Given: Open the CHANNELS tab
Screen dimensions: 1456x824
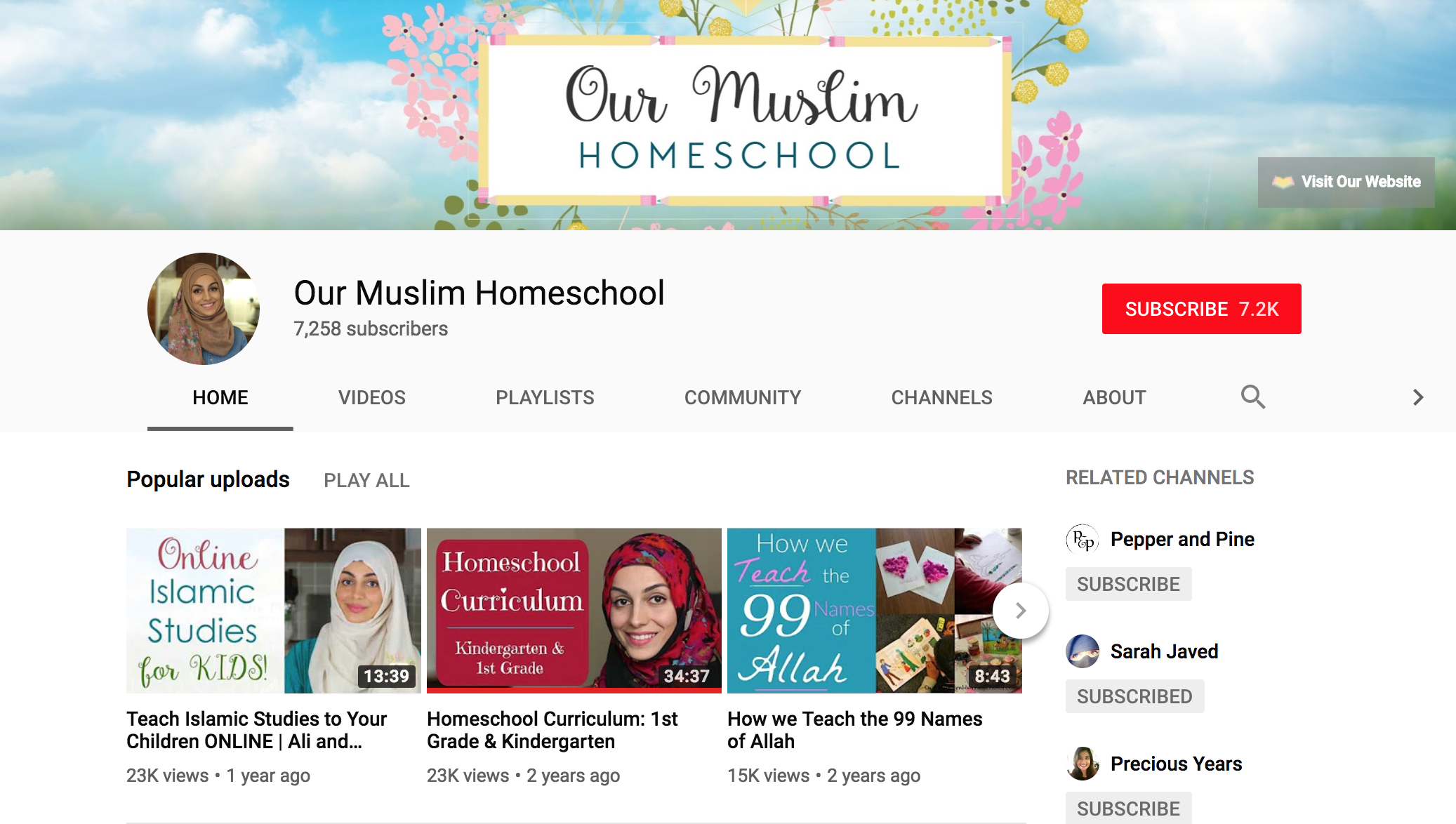Looking at the screenshot, I should 941,397.
